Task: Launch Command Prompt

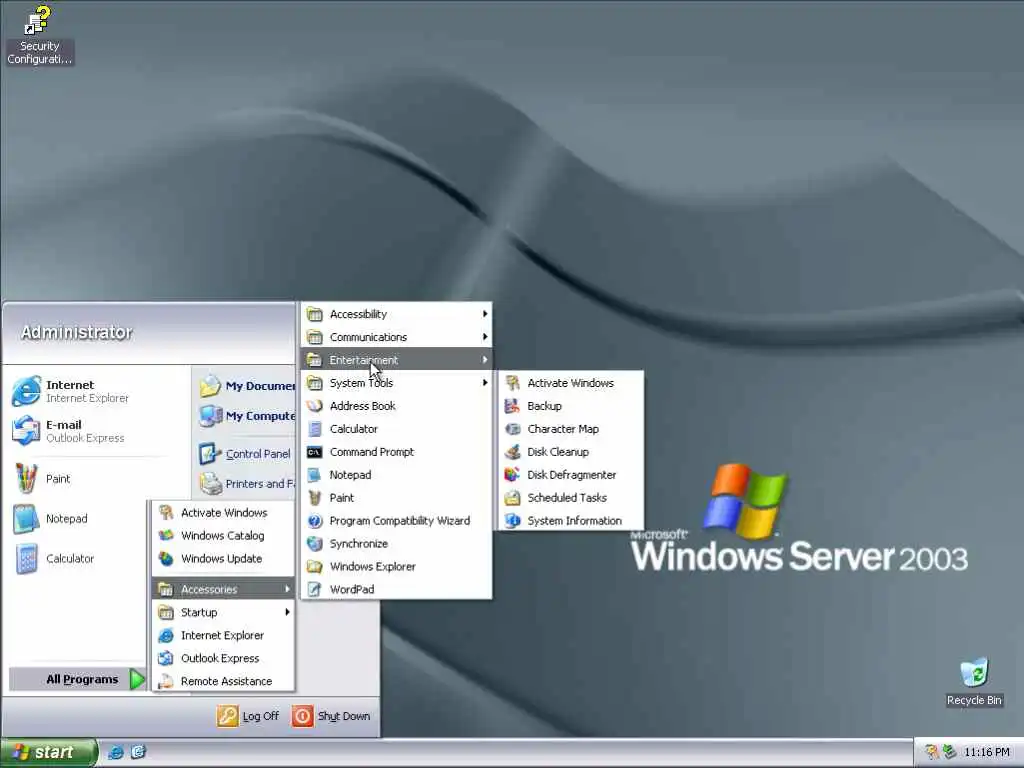Action: coord(396,451)
